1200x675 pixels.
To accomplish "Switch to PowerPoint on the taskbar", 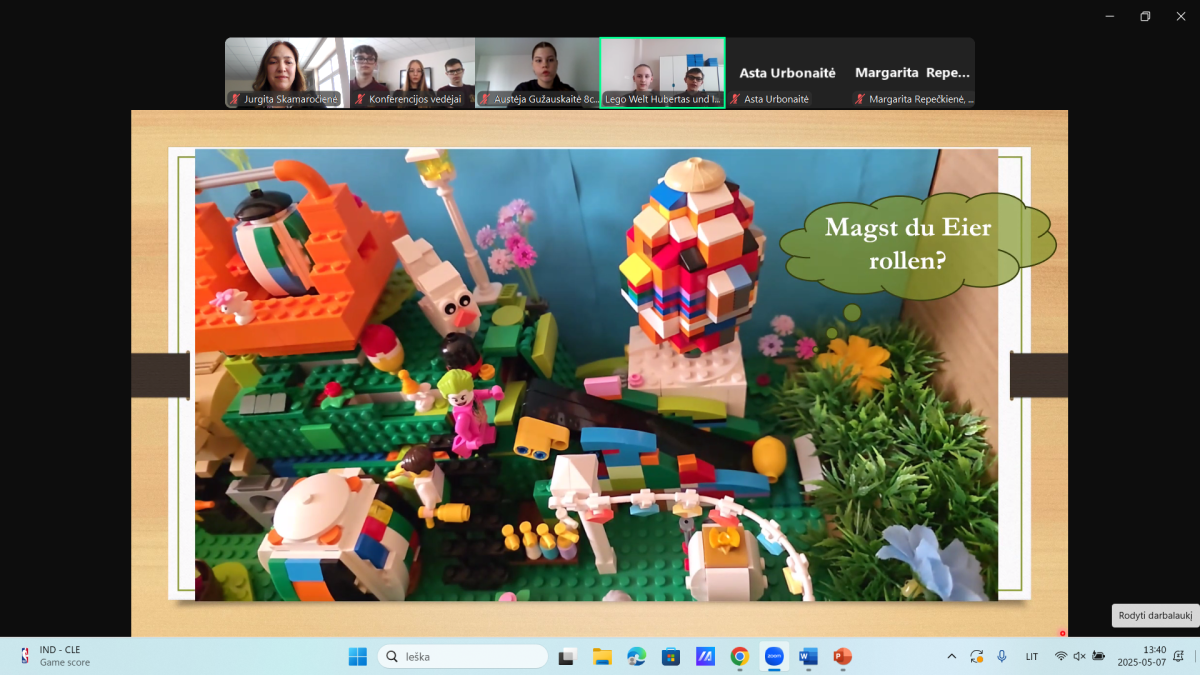I will (x=842, y=657).
